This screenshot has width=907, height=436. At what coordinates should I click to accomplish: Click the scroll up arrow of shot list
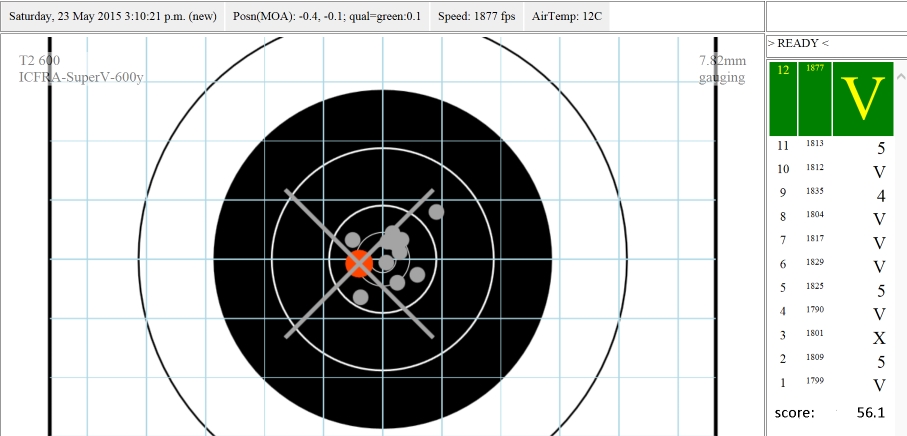pyautogui.click(x=900, y=76)
